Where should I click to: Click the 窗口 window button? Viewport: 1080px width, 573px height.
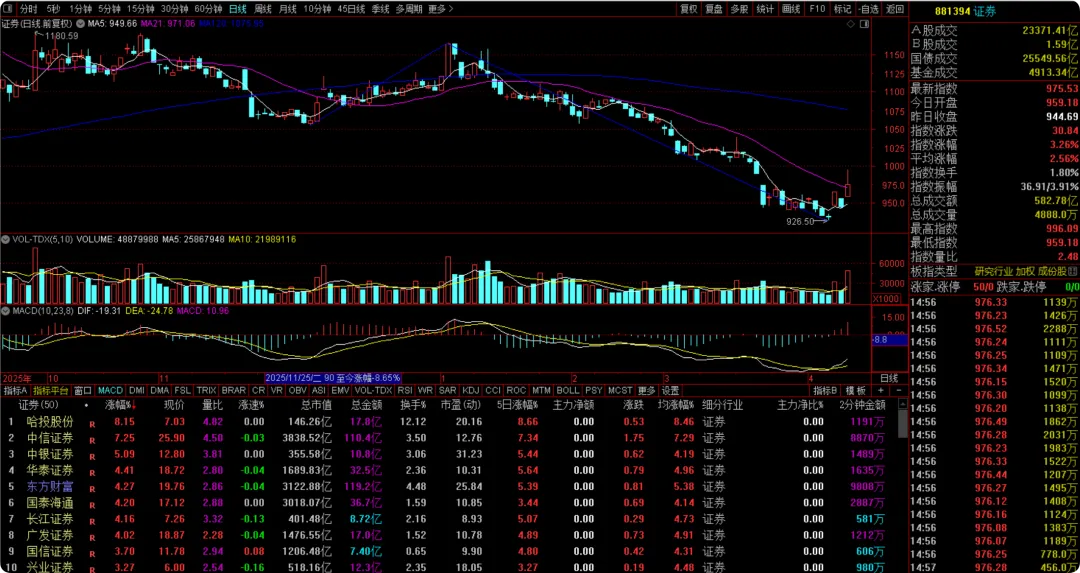tap(83, 390)
